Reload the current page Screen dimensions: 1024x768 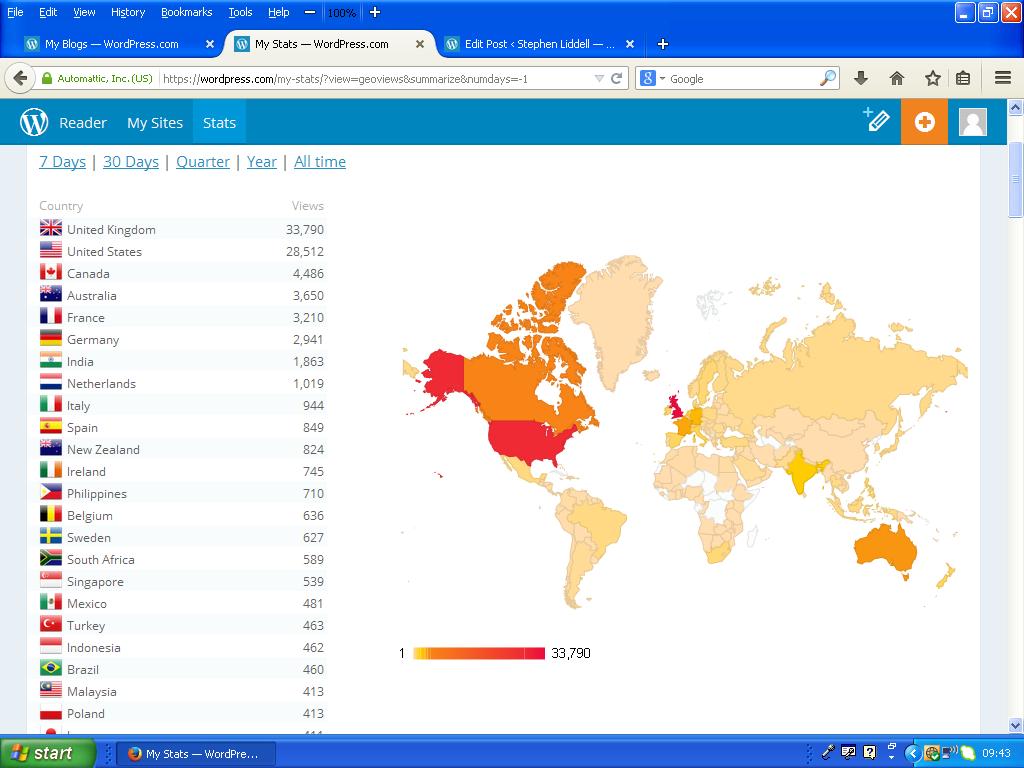(x=617, y=78)
